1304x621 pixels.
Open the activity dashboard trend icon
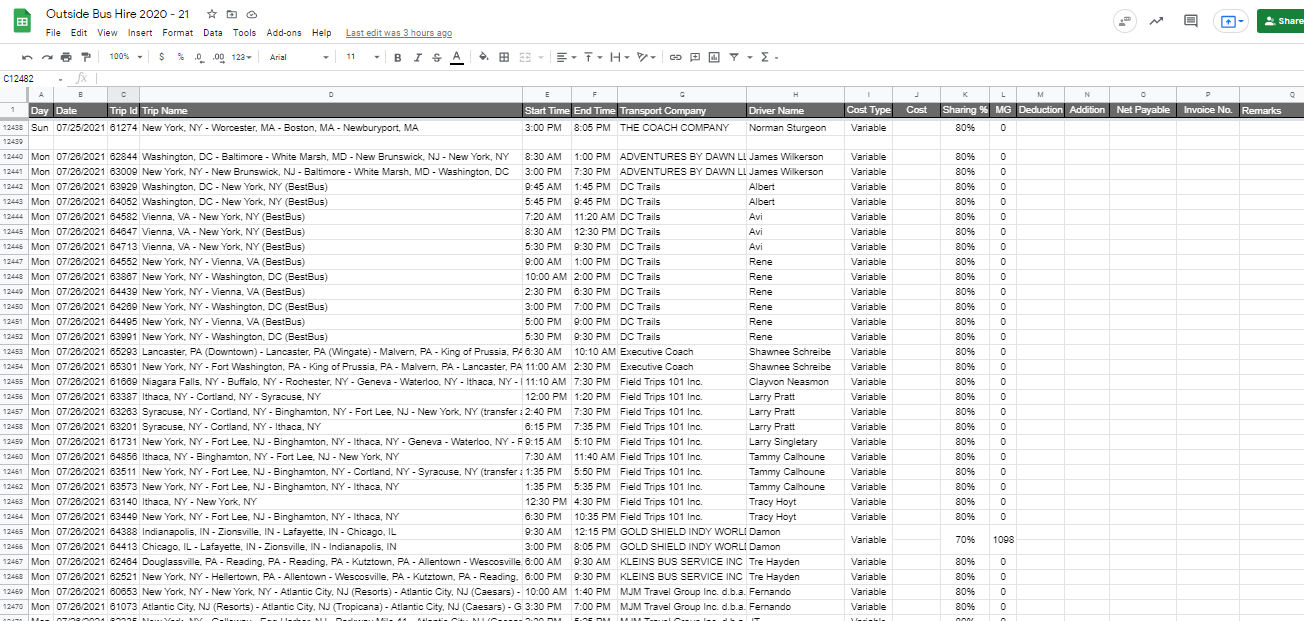1157,21
